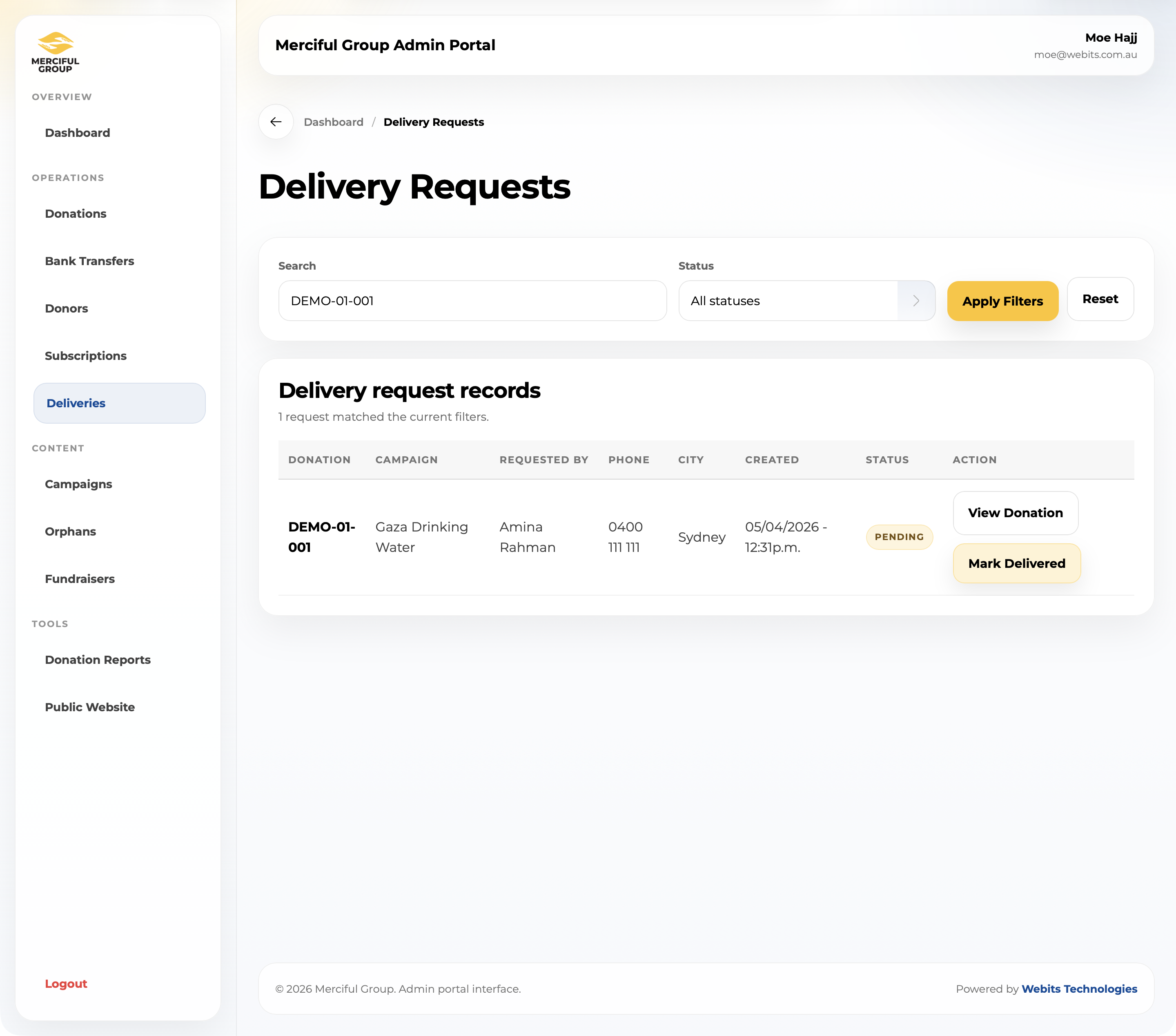Click the Delivery request records heading
The image size is (1176, 1036).
(x=410, y=390)
